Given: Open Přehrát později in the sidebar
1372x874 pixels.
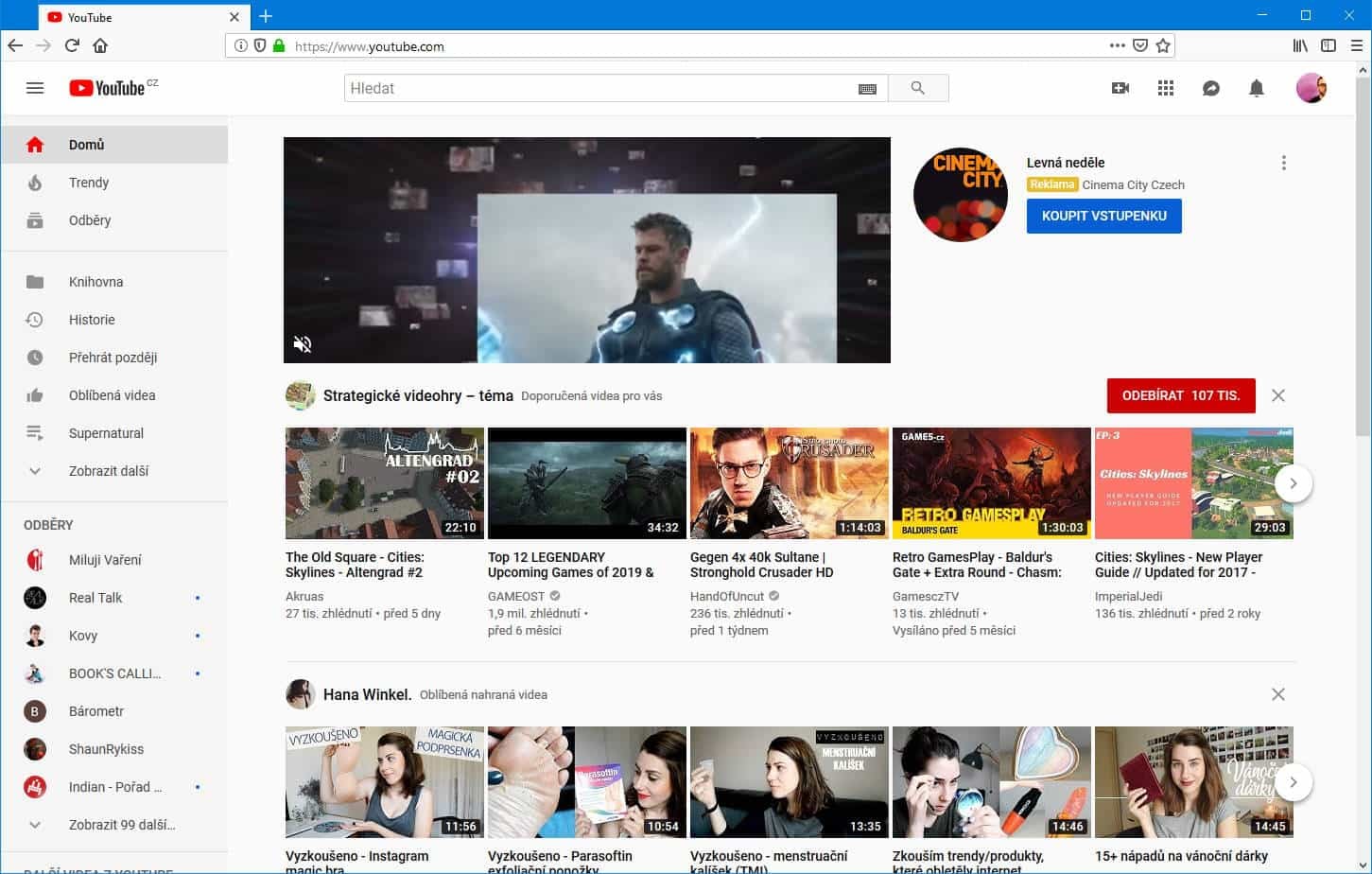Looking at the screenshot, I should pyautogui.click(x=114, y=358).
